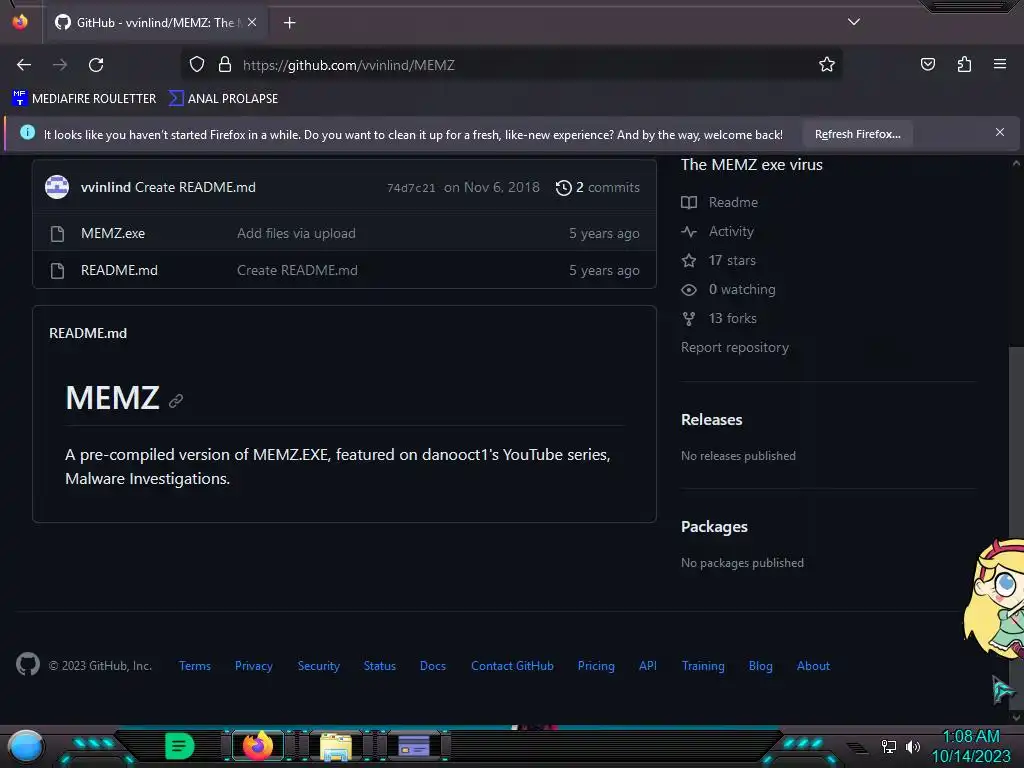View the 17 stars stargazers

coord(718,261)
